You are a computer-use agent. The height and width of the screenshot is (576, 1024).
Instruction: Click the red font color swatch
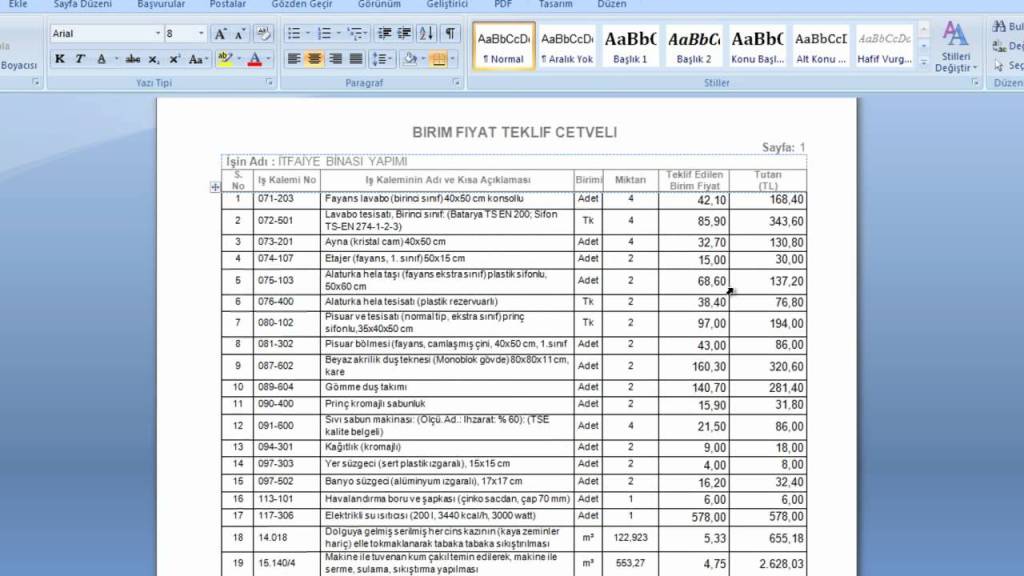coord(255,59)
